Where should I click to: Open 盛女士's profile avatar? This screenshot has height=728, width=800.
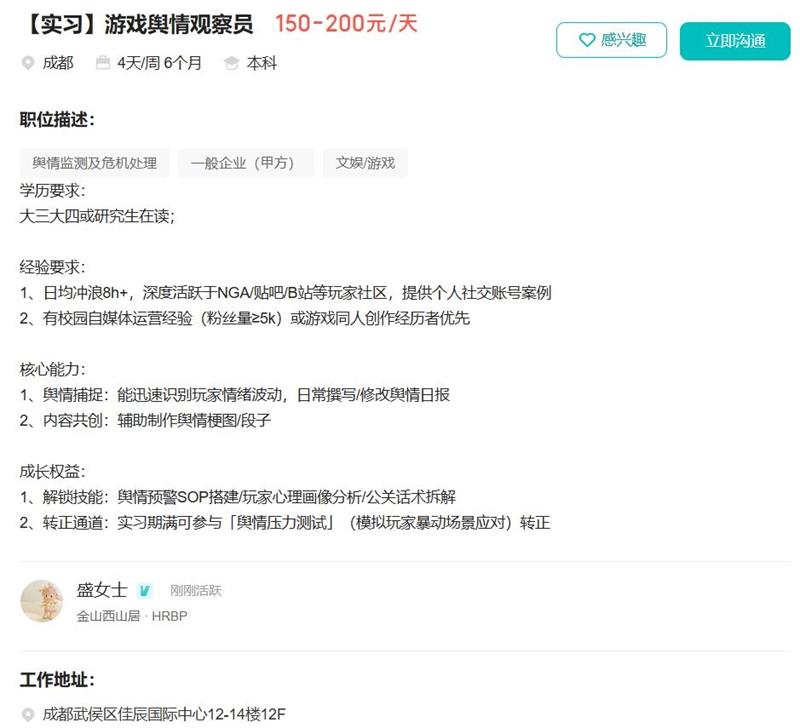[x=42, y=601]
